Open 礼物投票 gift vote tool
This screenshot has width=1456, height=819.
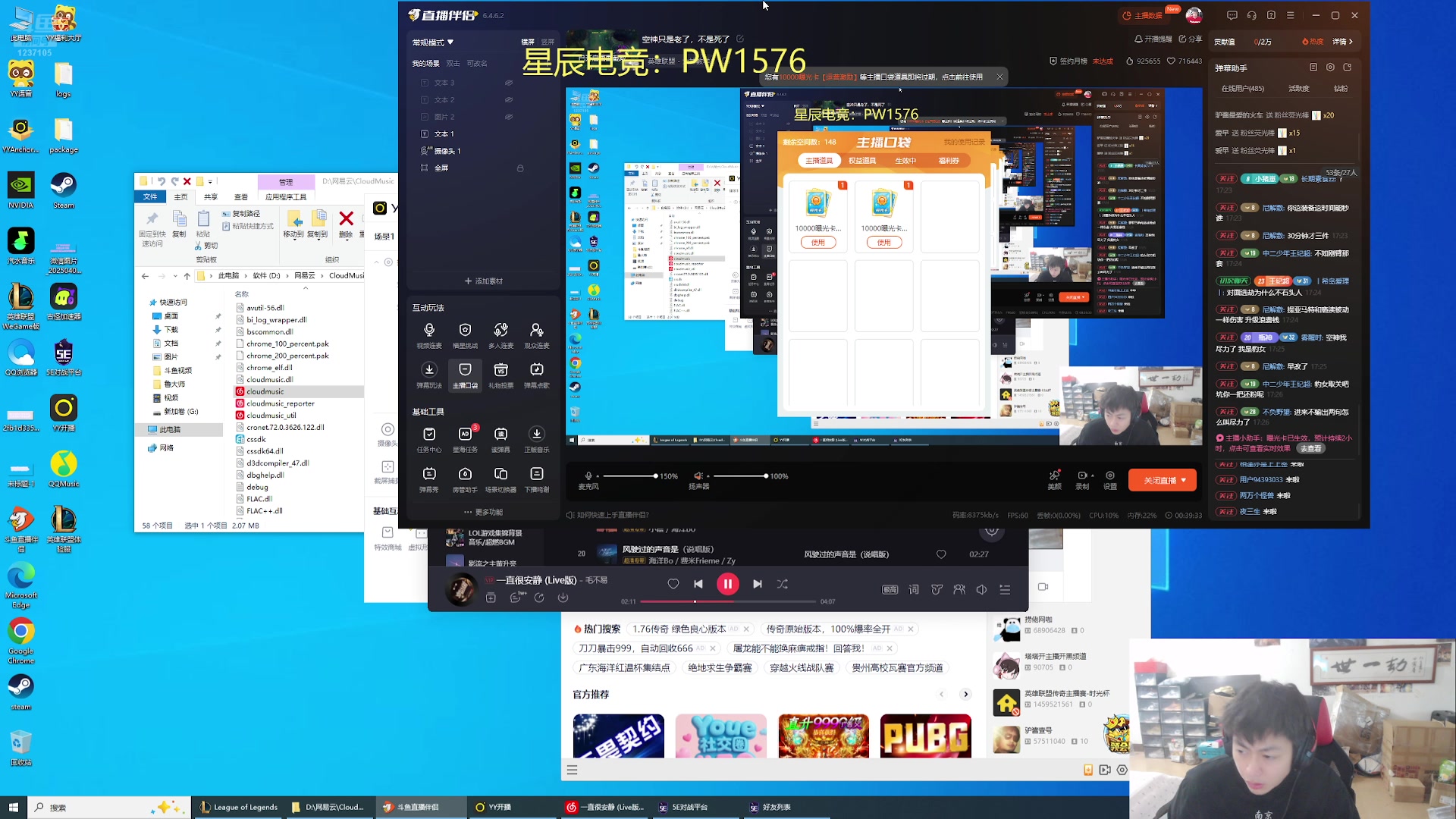click(x=500, y=375)
